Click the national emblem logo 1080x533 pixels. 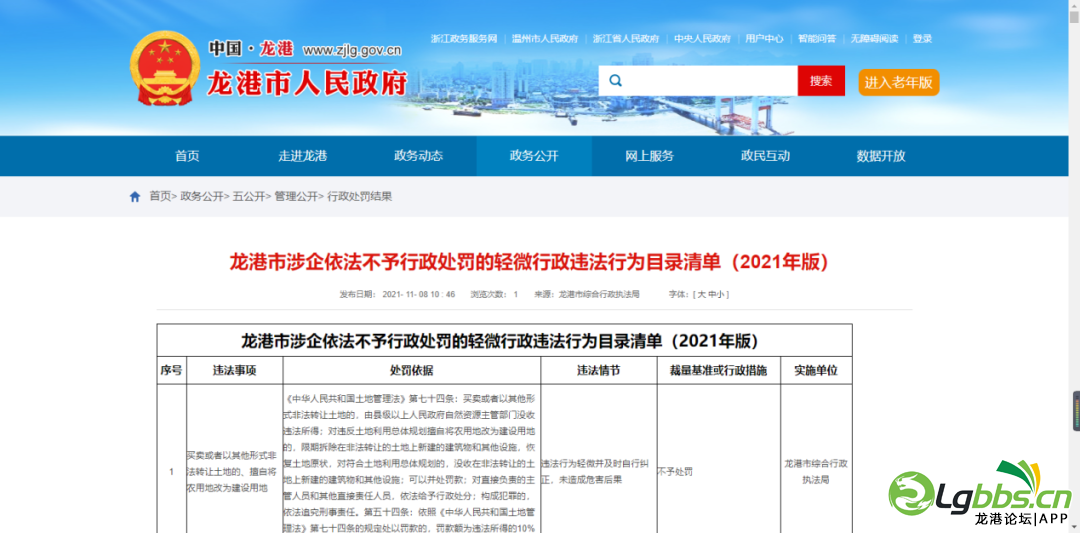165,68
